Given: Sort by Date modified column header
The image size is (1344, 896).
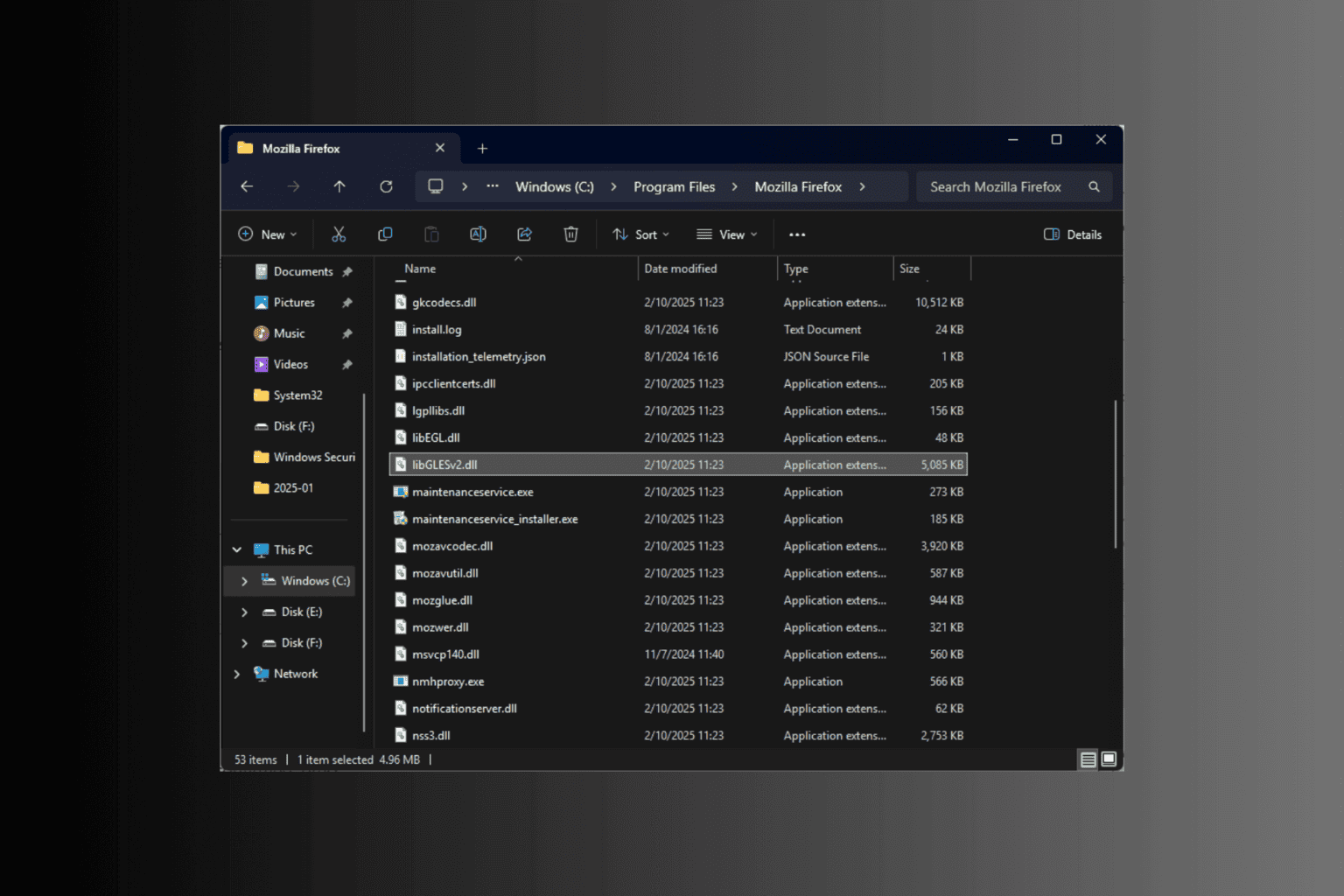Looking at the screenshot, I should pos(707,269).
